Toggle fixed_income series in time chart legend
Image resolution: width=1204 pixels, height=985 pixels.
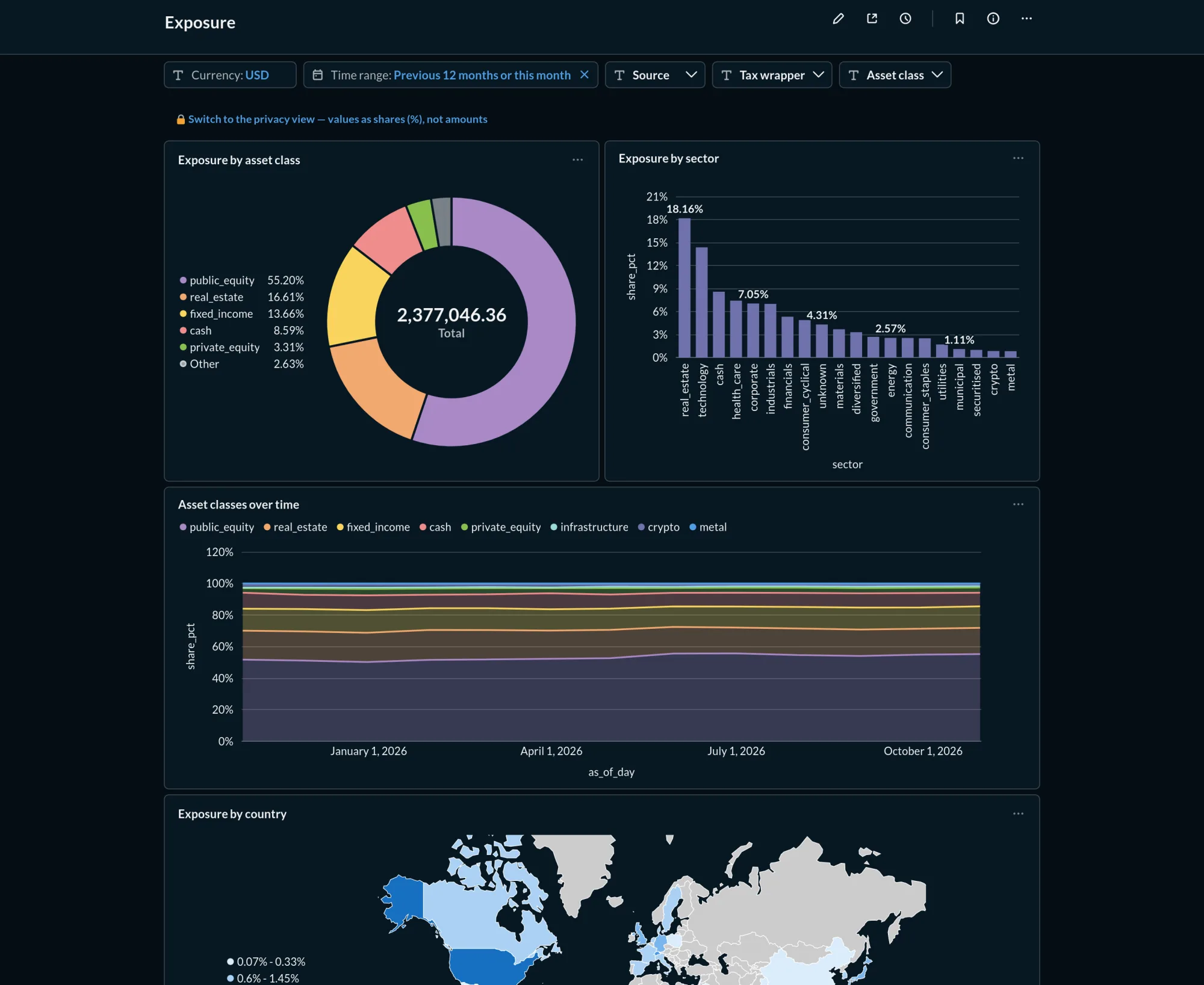[373, 527]
